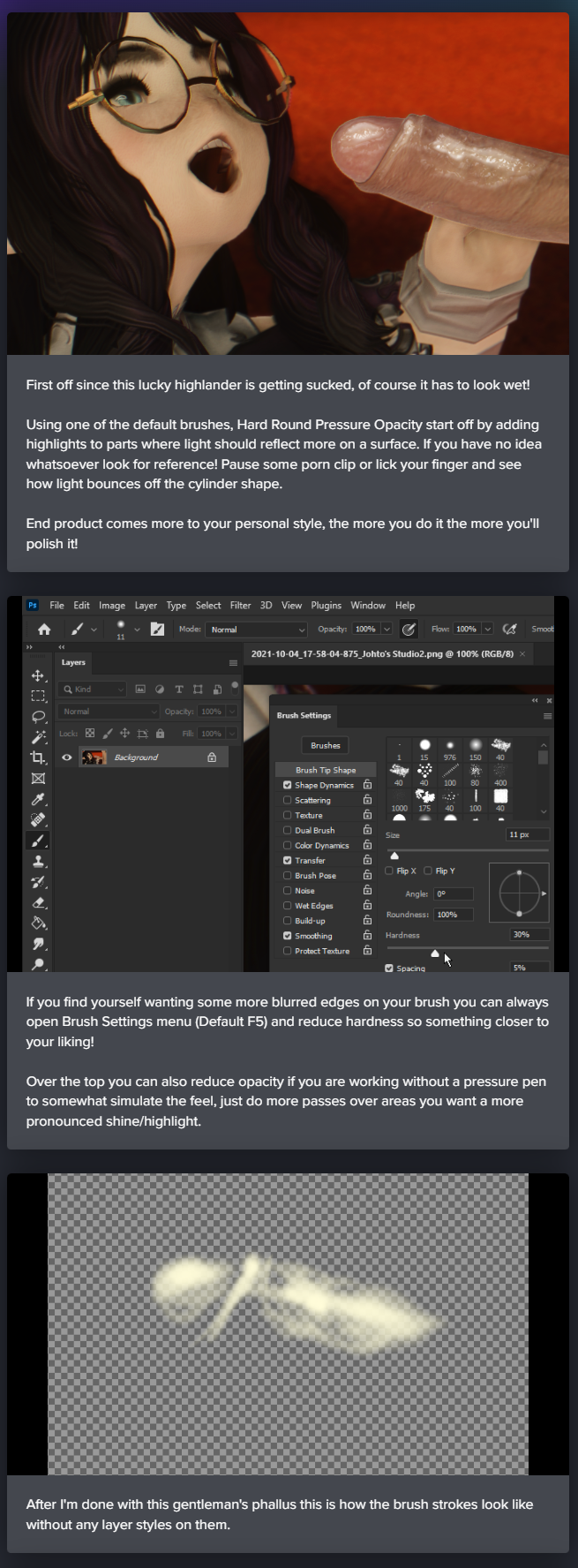Viewport: 578px width, 1568px height.
Task: Click the Hardness slider handle
Action: (x=434, y=954)
